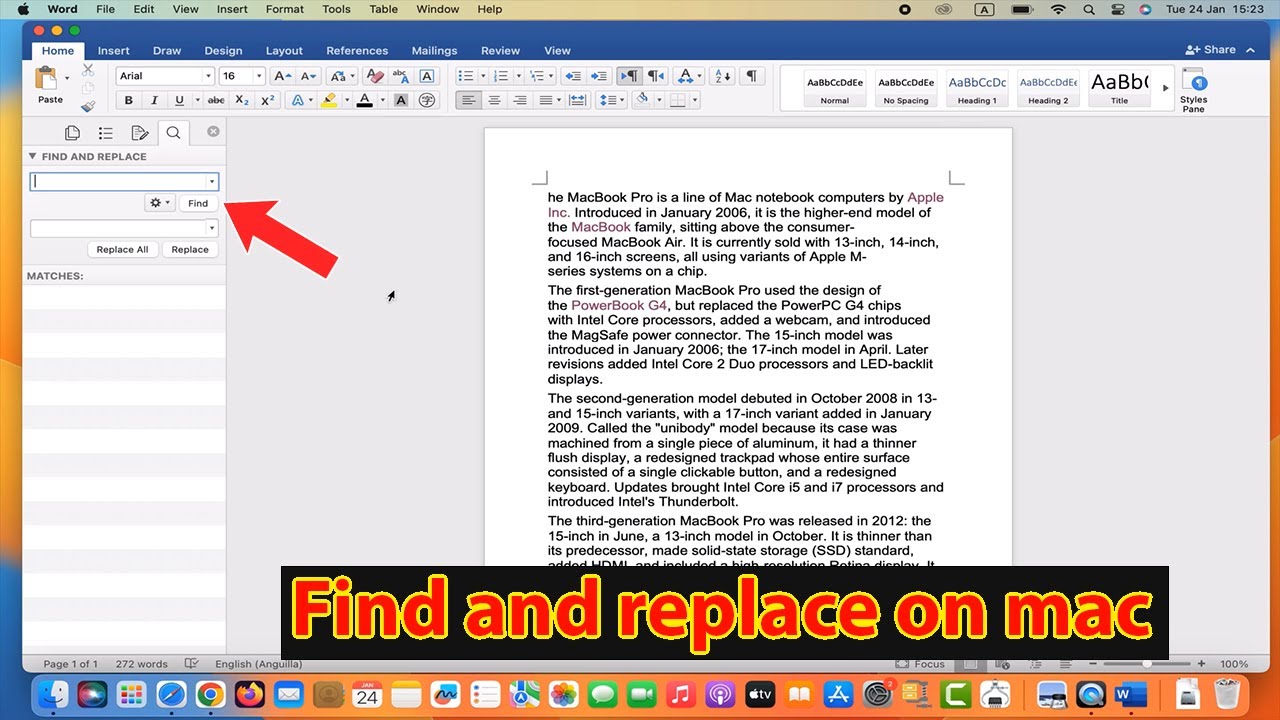Open the font name dropdown showing Arial

pos(208,76)
